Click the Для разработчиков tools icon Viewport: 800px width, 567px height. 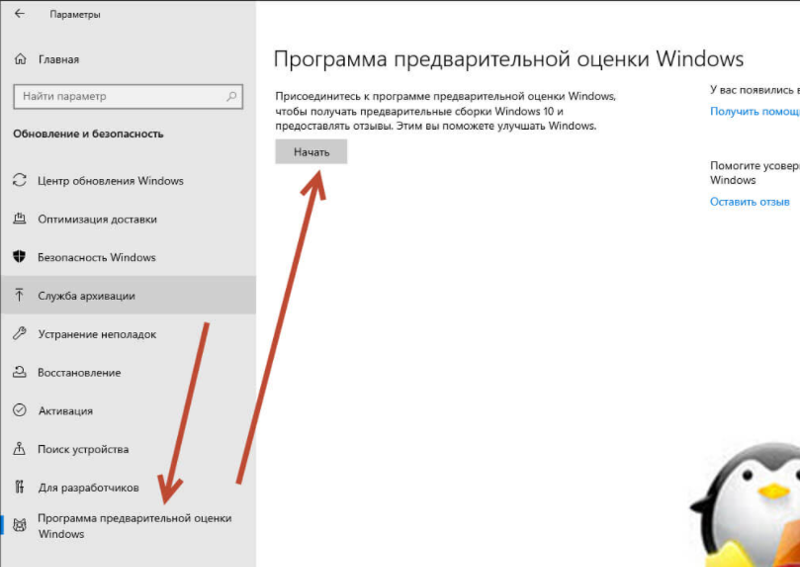pos(19,487)
